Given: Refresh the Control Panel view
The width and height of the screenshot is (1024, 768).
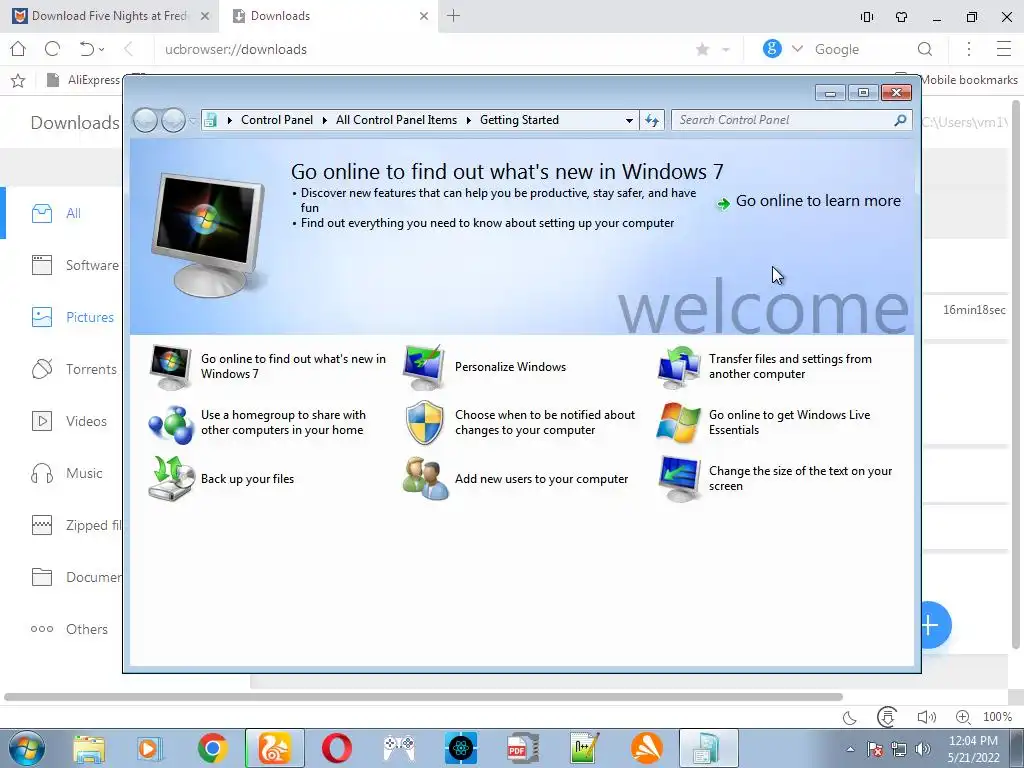Looking at the screenshot, I should click(652, 120).
